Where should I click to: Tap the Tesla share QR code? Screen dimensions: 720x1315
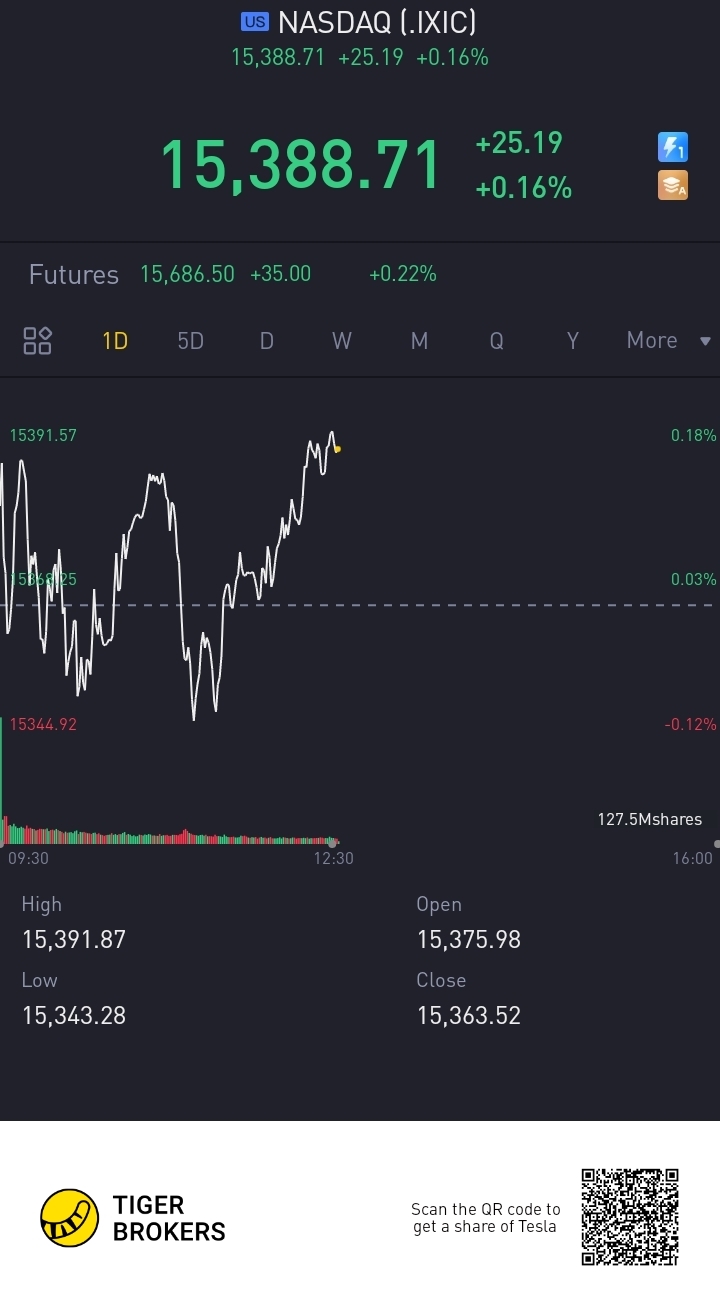(x=630, y=1217)
